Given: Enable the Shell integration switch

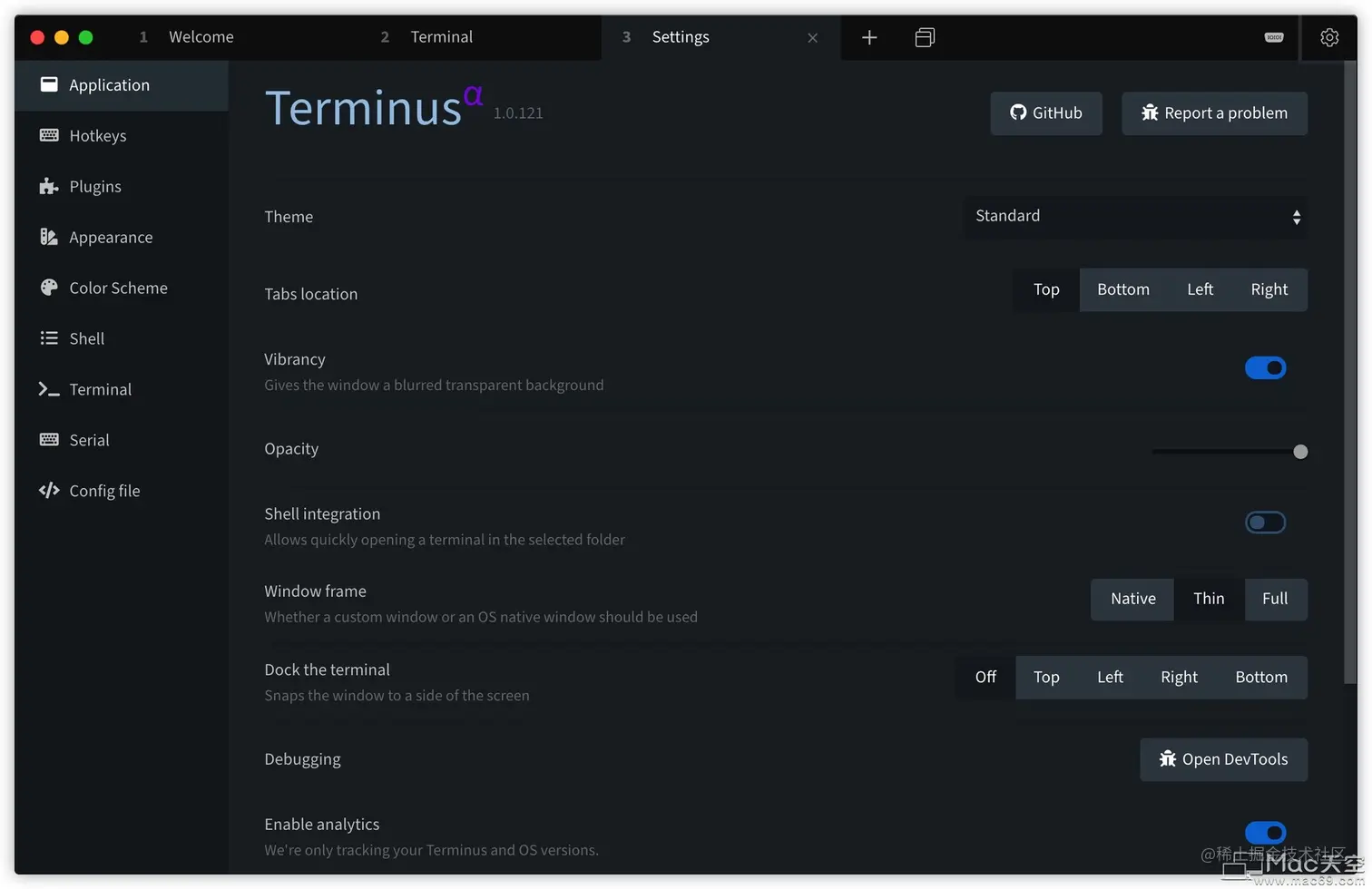Looking at the screenshot, I should (1265, 523).
